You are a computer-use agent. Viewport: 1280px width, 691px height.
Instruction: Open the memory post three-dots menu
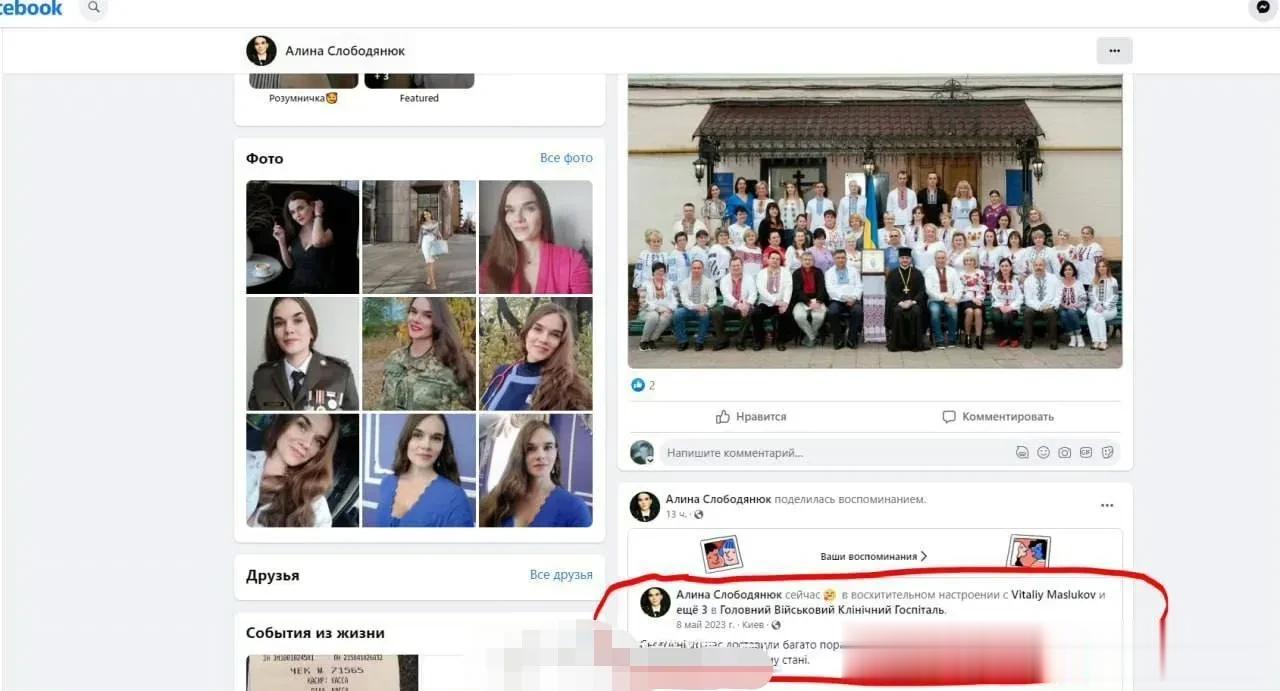(x=1107, y=506)
